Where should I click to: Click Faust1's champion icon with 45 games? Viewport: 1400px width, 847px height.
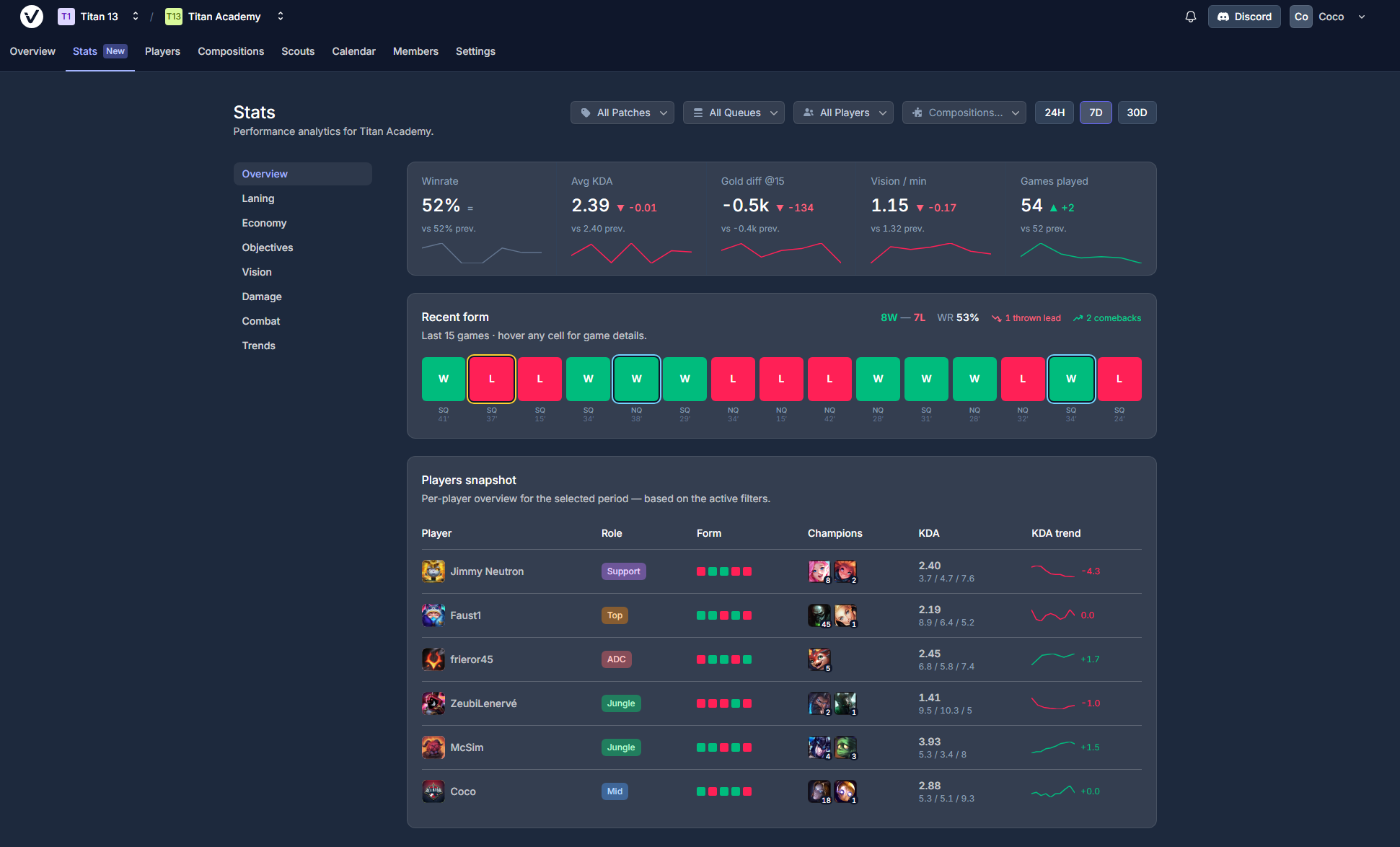819,615
